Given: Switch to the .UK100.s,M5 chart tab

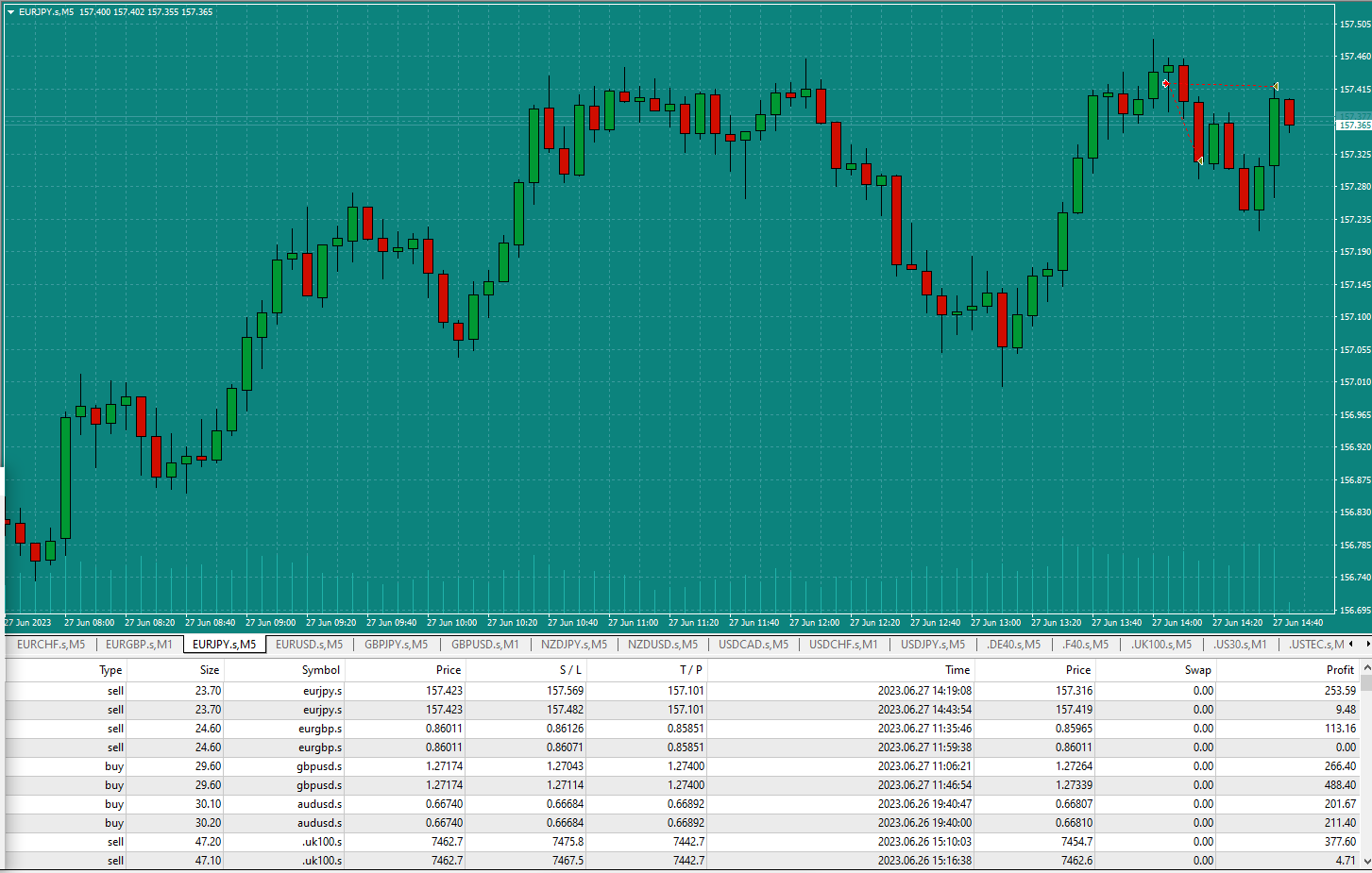Looking at the screenshot, I should coord(1160,645).
